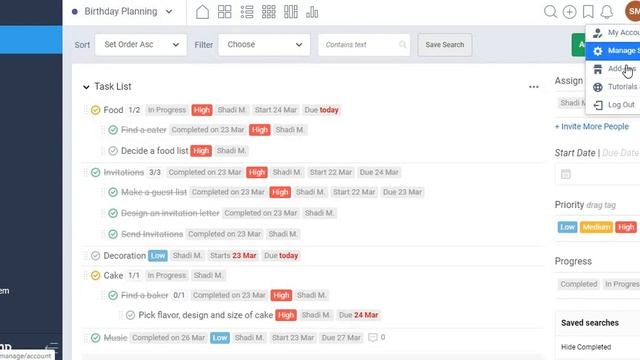This screenshot has height=360, width=640.
Task: Switch to the list view icon
Action: (247, 12)
